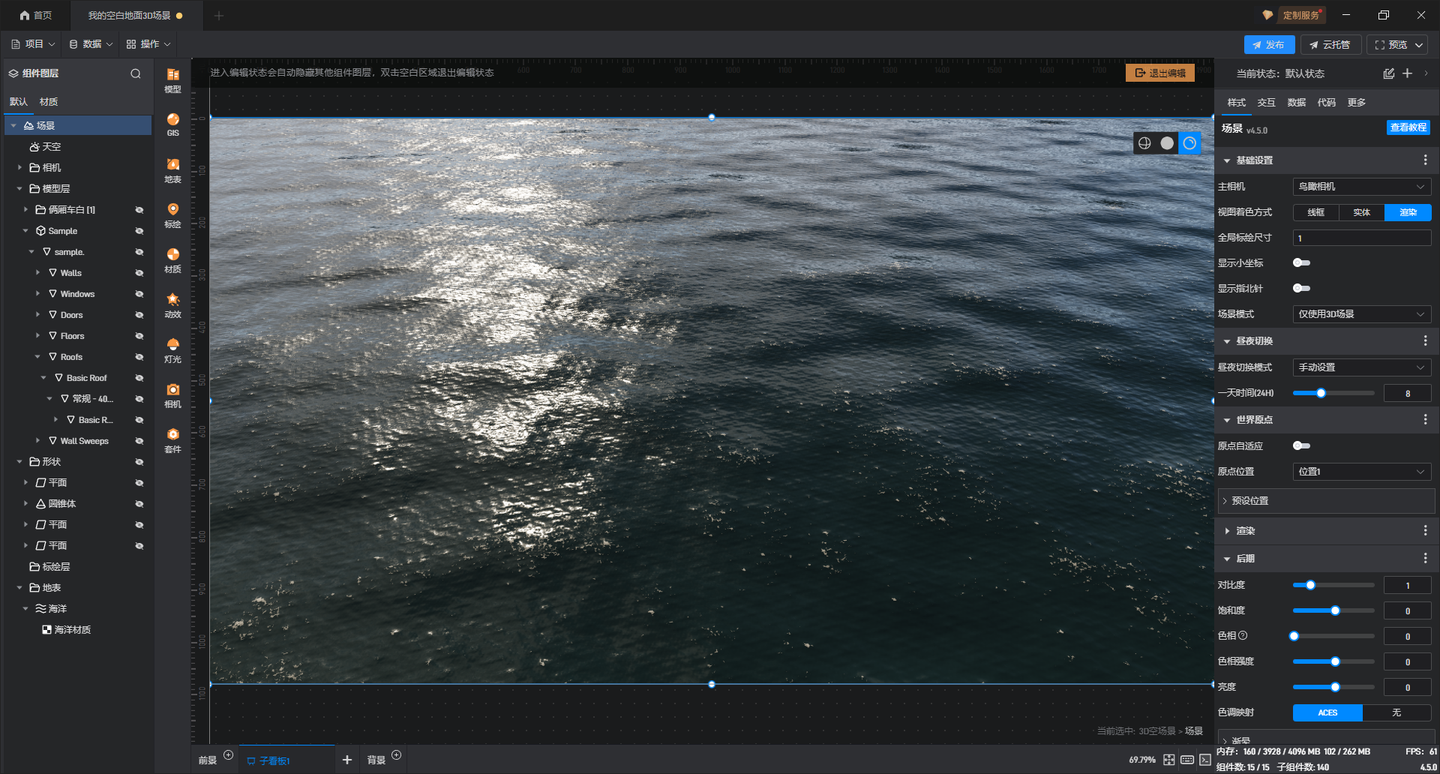Click the 查看教程 tutorial button

coord(1408,128)
